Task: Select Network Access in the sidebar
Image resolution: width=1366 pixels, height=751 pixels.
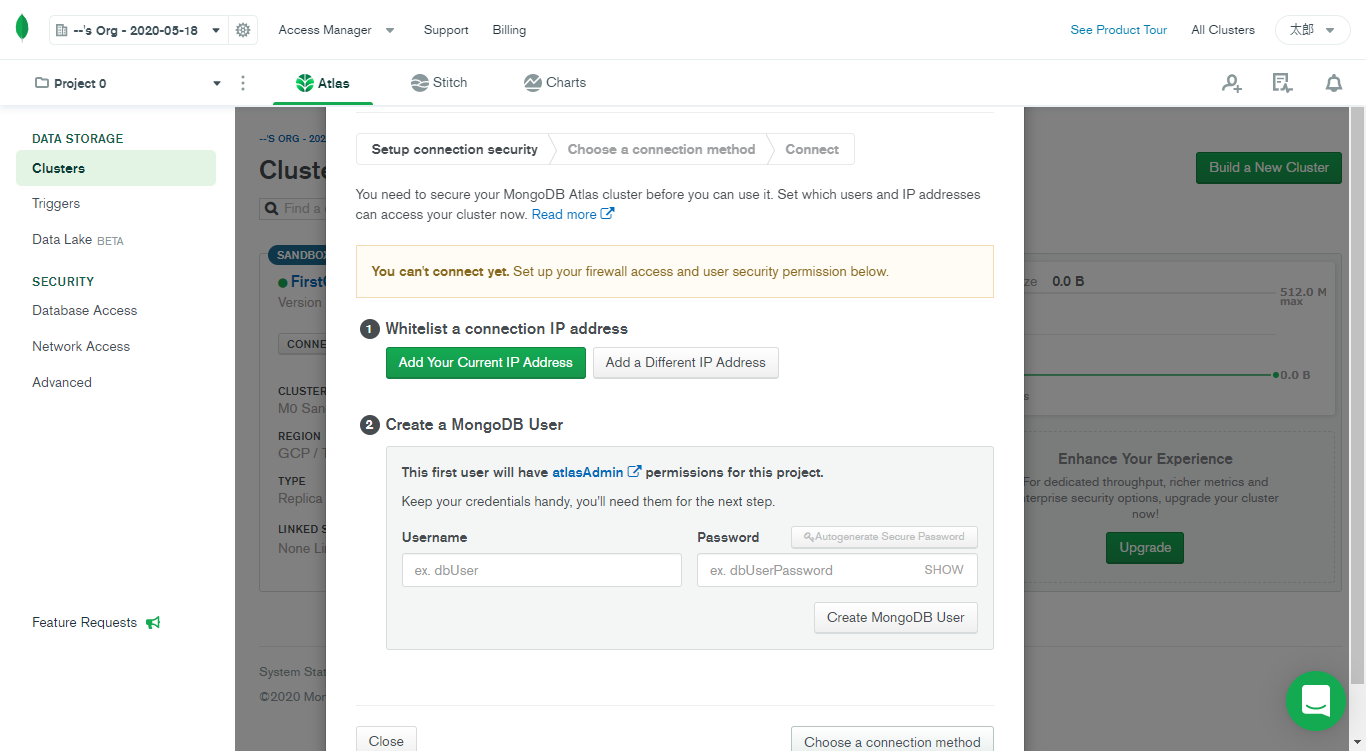Action: pyautogui.click(x=81, y=346)
